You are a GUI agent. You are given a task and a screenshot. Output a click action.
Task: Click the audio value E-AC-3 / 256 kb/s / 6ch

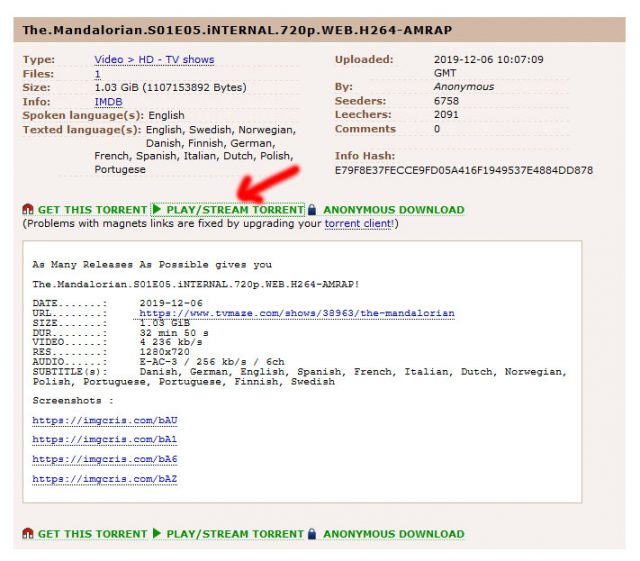(x=212, y=362)
